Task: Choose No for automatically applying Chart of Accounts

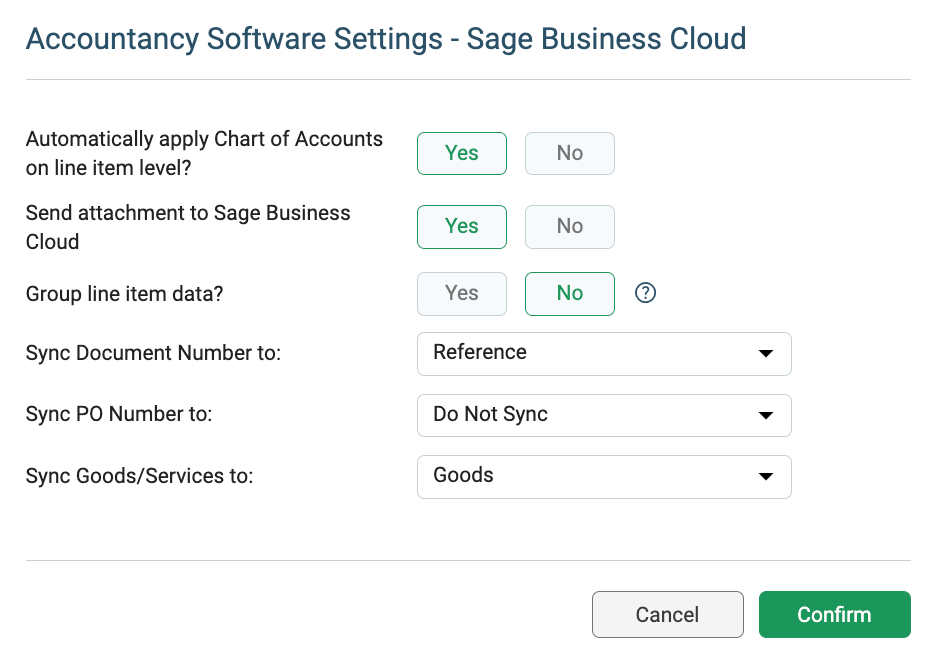Action: click(x=570, y=153)
